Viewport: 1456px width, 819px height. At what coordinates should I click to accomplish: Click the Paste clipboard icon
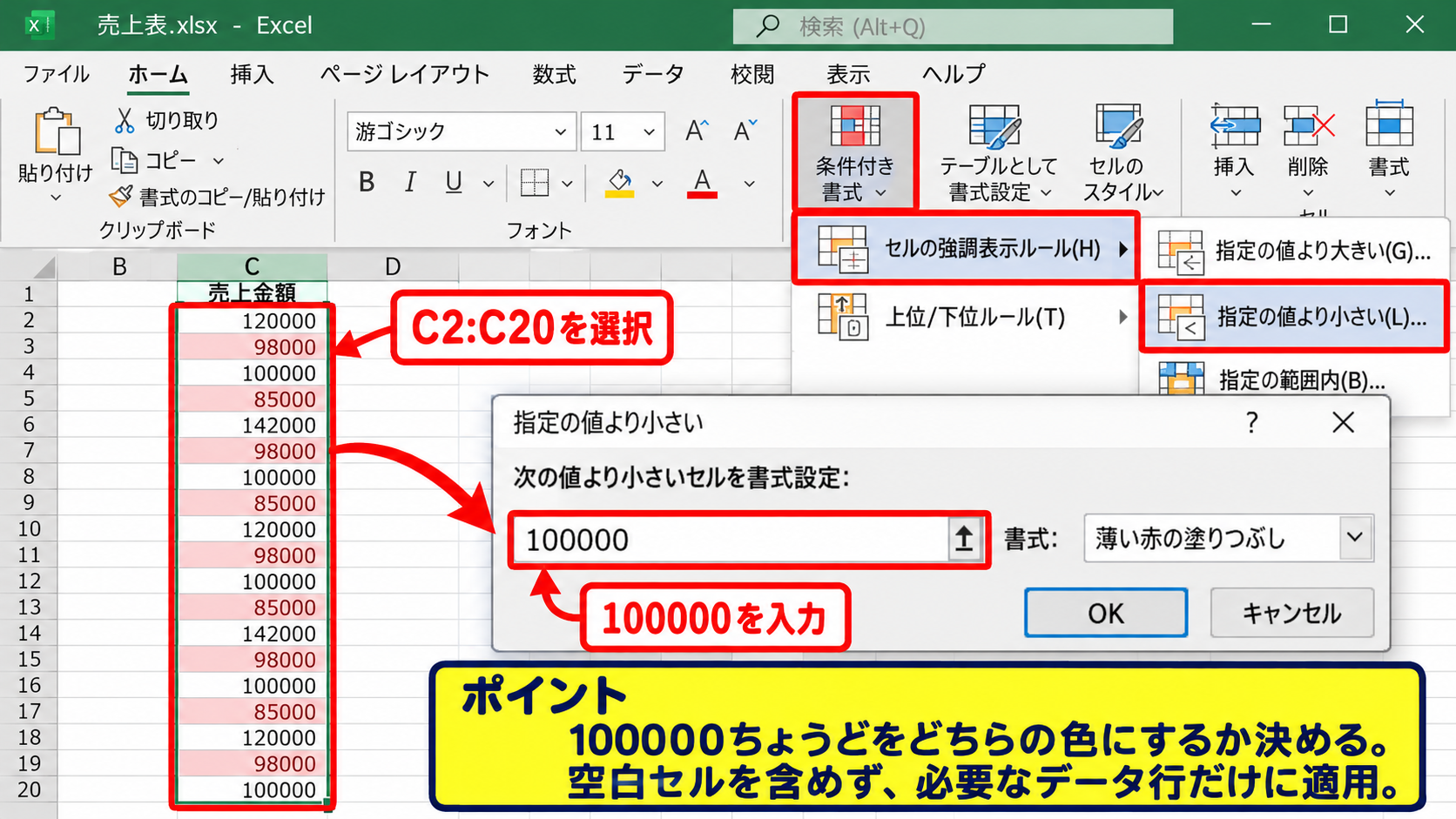coord(56,132)
